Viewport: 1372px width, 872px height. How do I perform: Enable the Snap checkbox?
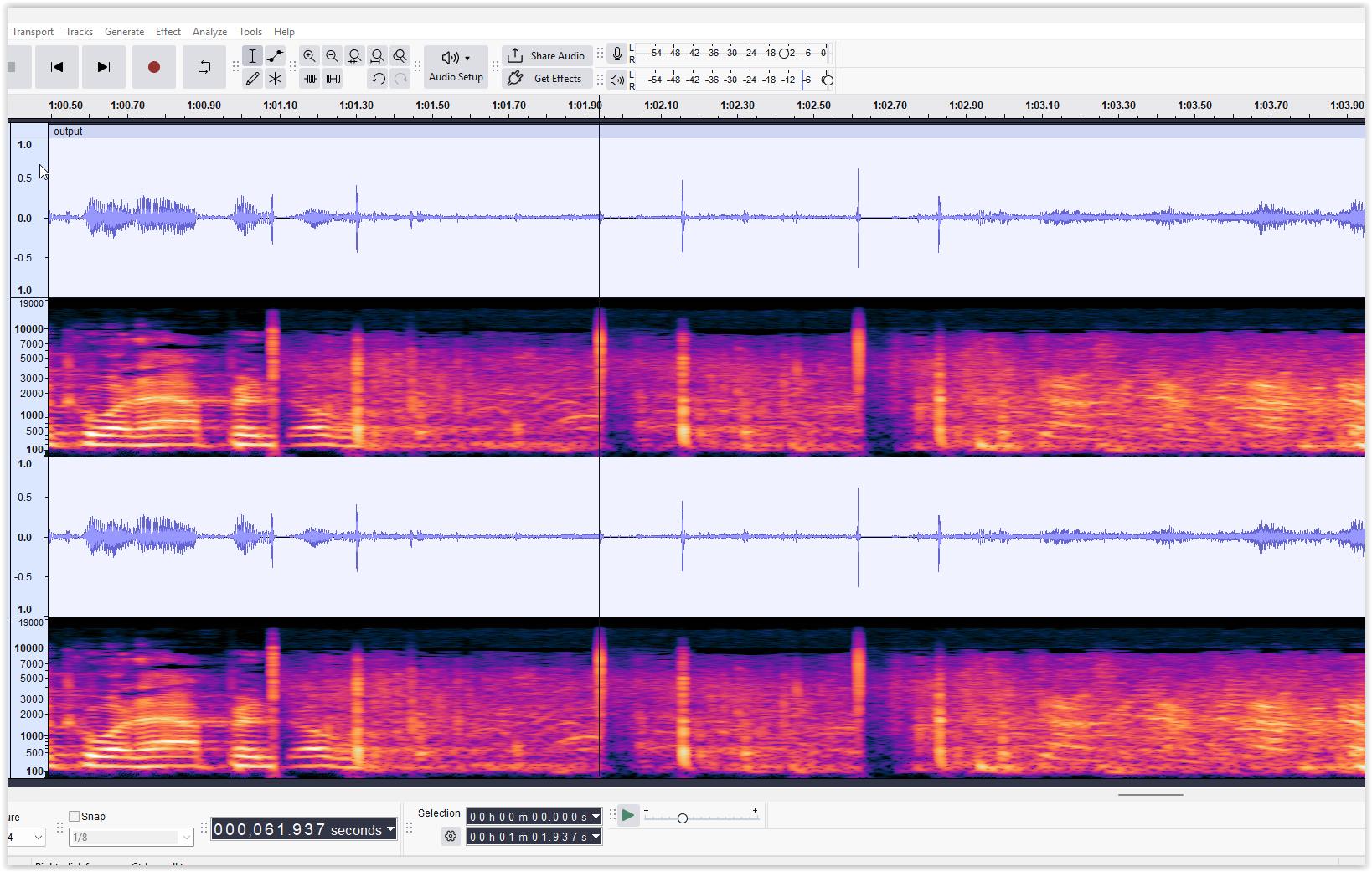coord(75,816)
